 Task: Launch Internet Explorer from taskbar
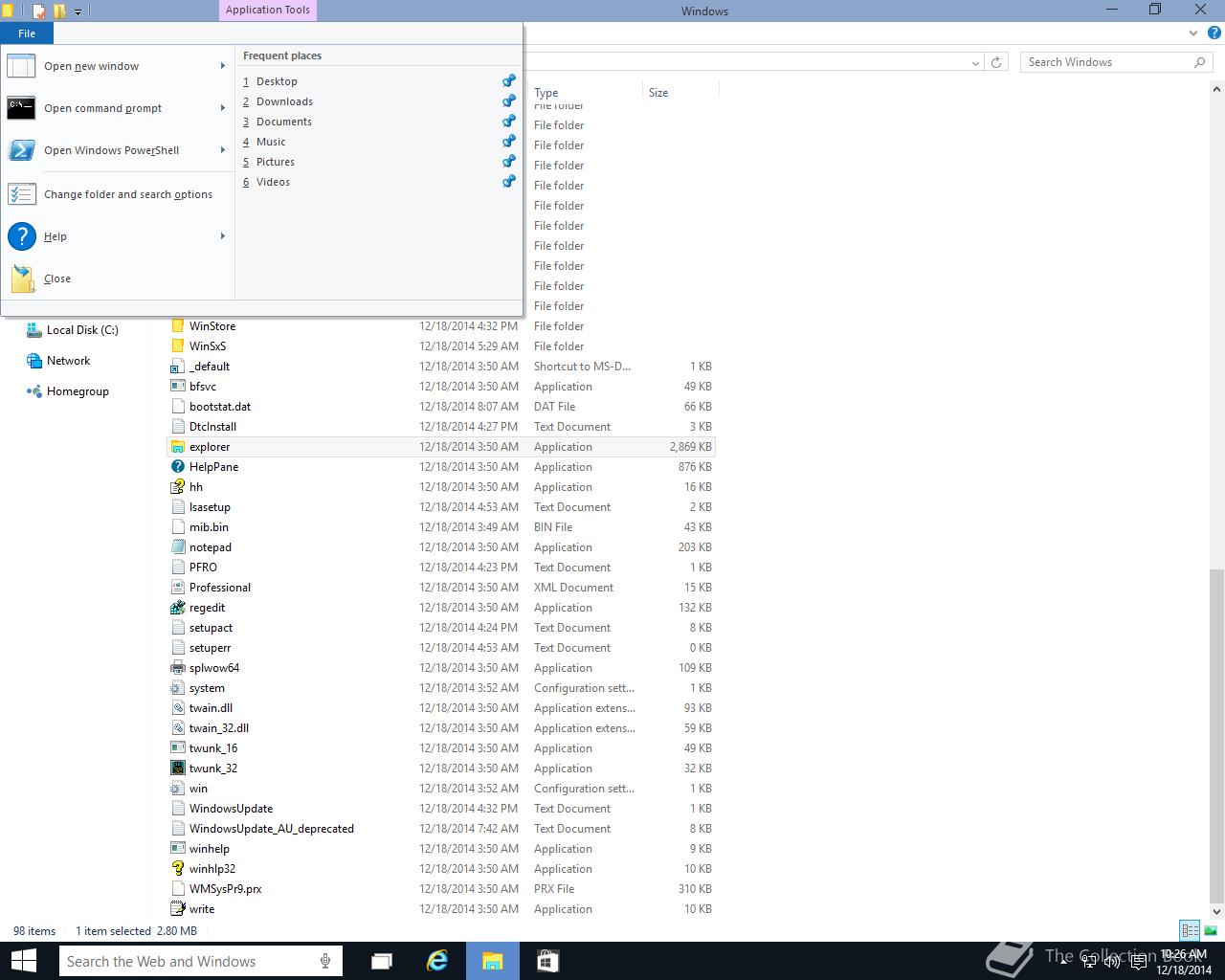pos(437,961)
